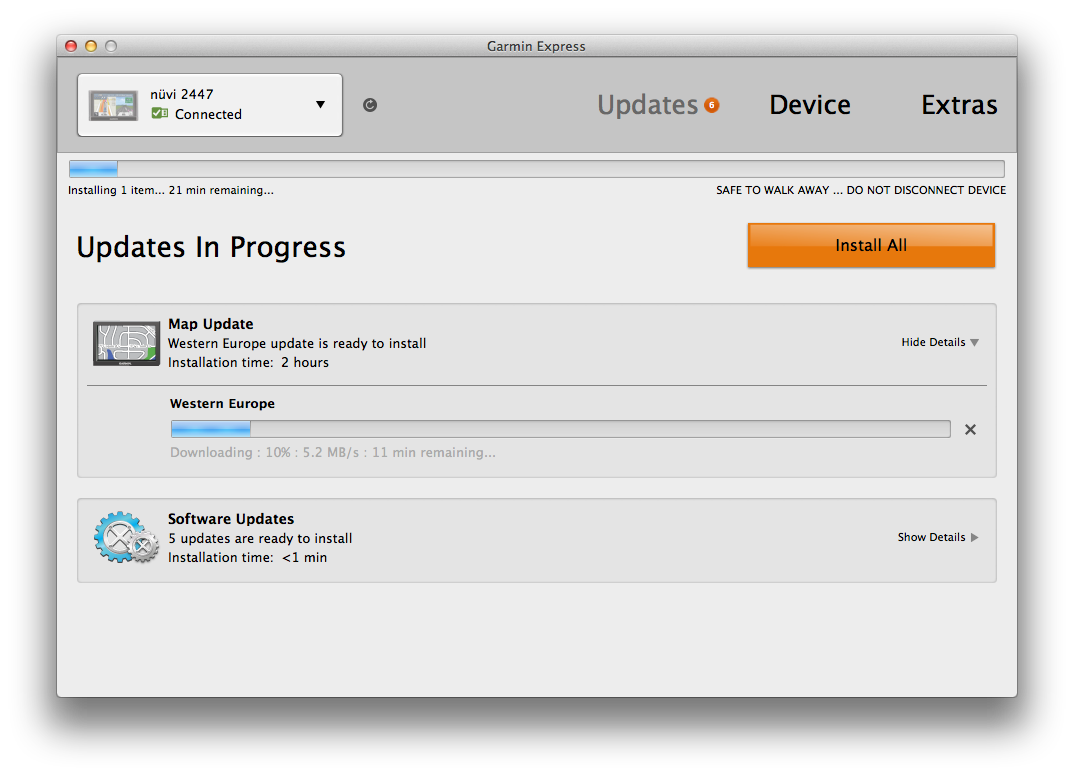Screen dimensions: 1074x776
Task: Click the 'Updates In Progress' heading
Action: click(x=211, y=247)
